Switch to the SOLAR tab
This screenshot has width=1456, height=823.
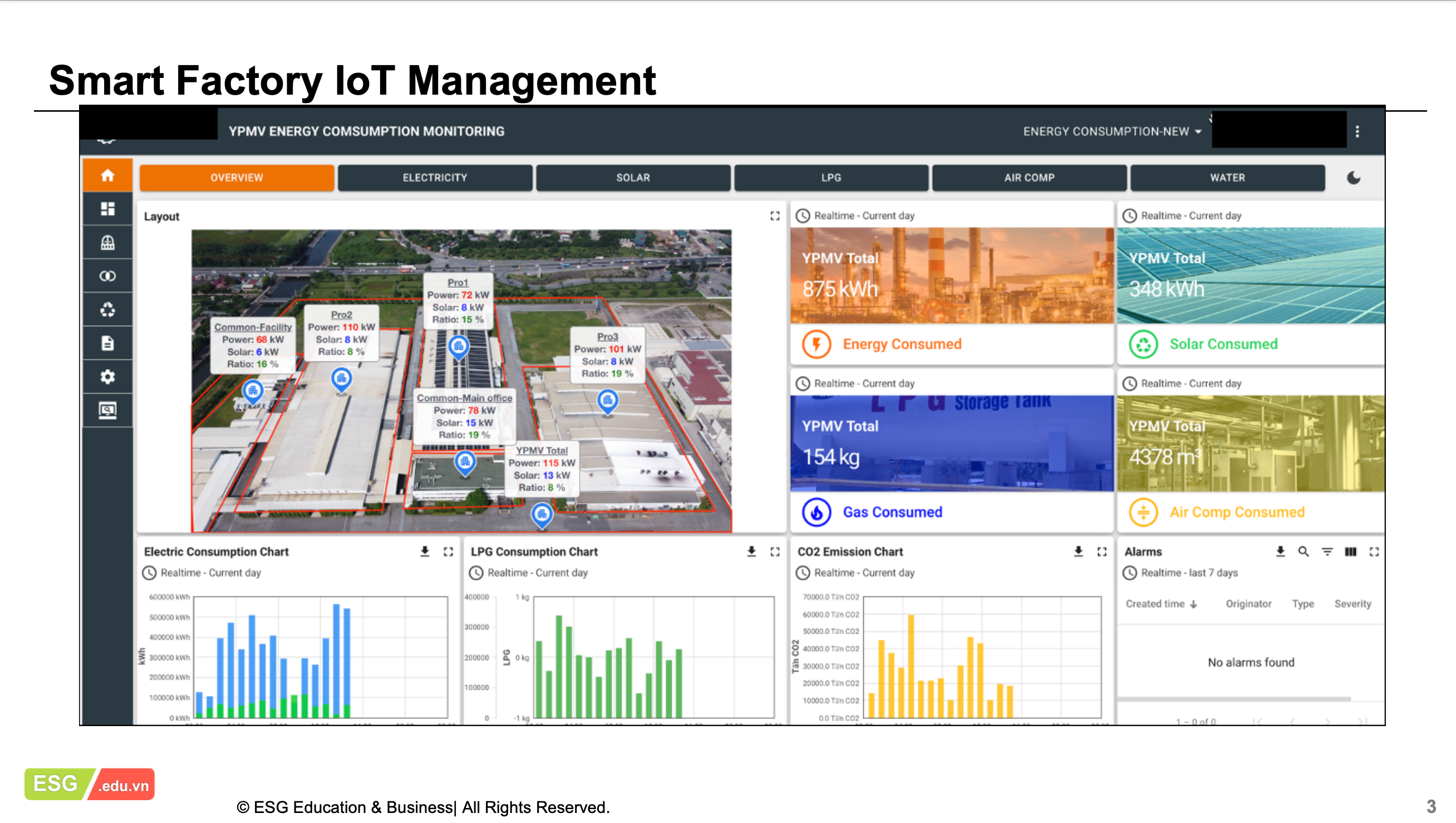click(x=633, y=178)
